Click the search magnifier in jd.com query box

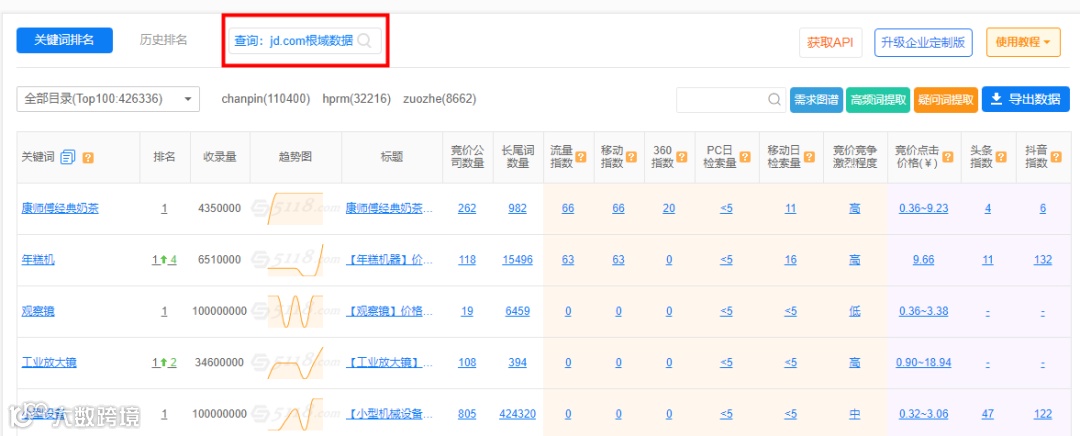[x=364, y=41]
